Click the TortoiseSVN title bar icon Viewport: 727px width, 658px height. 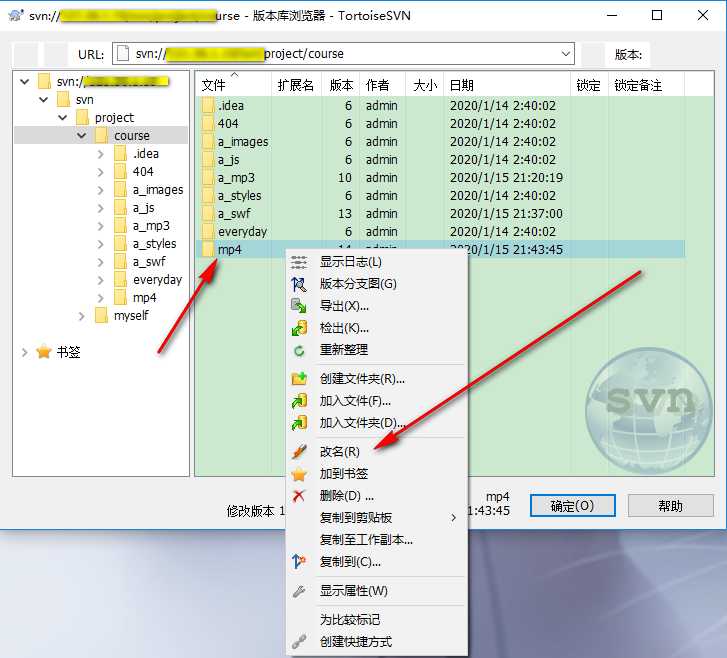(16, 15)
